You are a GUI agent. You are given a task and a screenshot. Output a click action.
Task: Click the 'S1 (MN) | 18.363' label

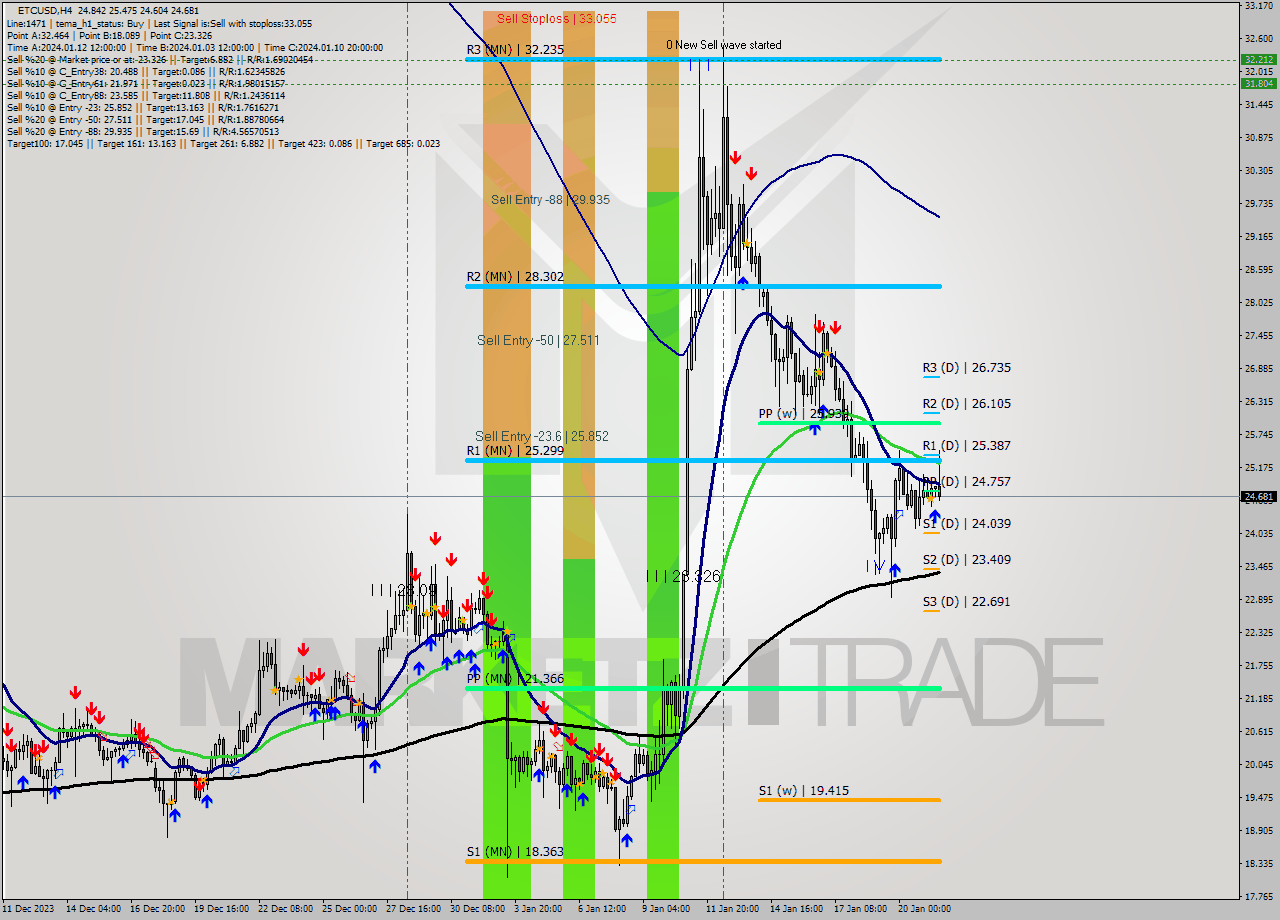click(514, 851)
